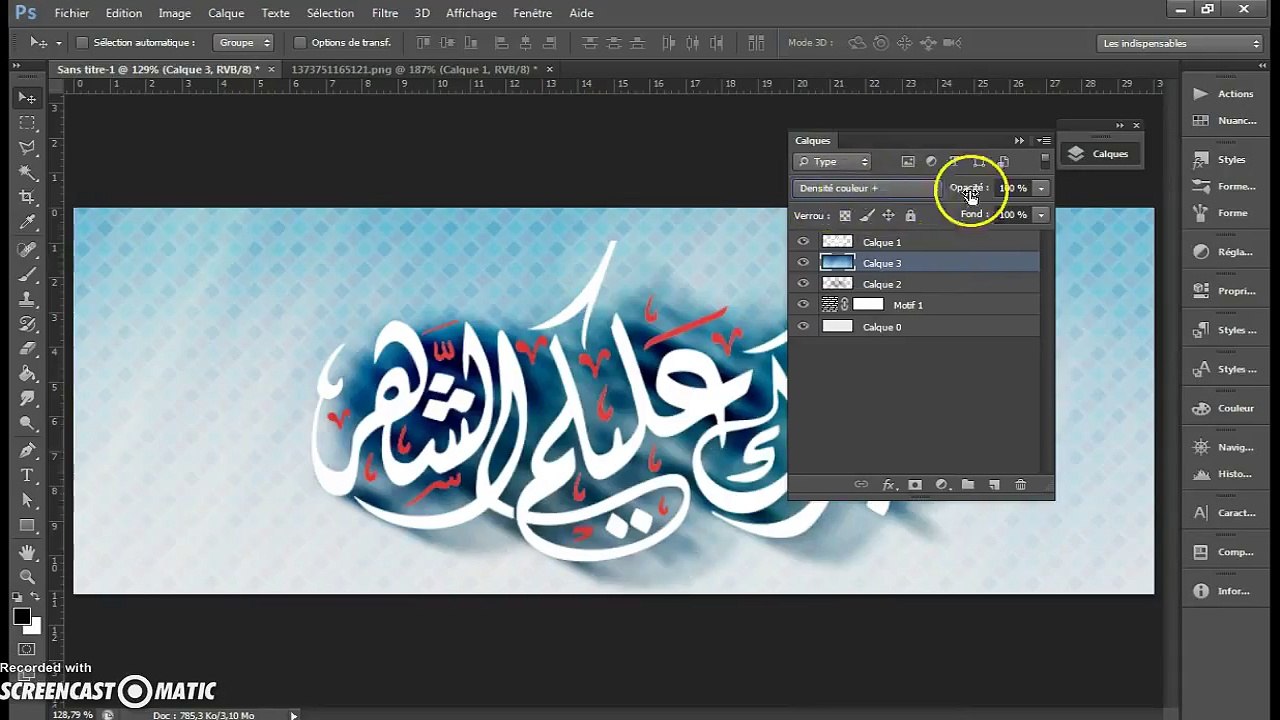This screenshot has height=720, width=1280.
Task: Select the Healing Brush tool
Action: click(27, 249)
